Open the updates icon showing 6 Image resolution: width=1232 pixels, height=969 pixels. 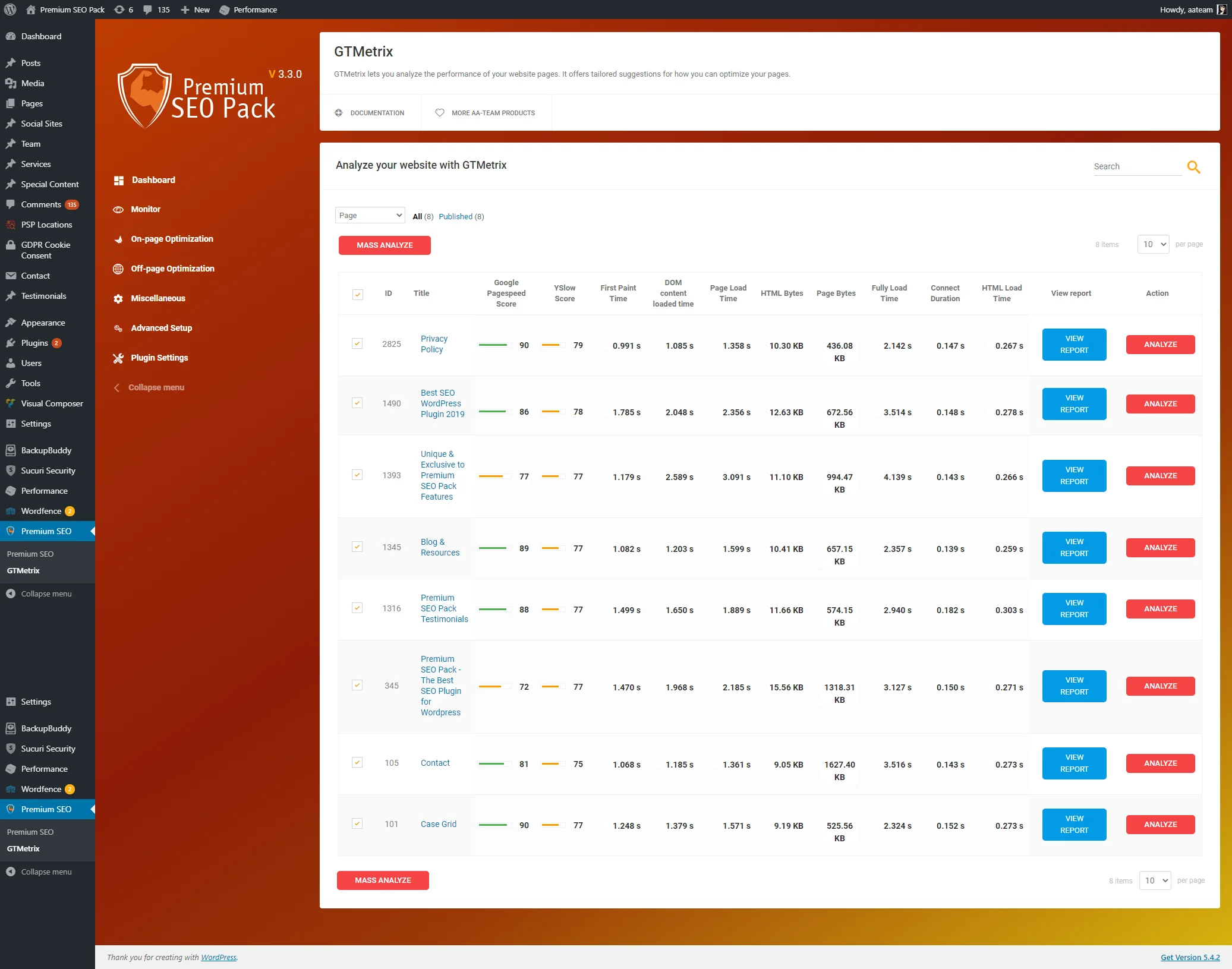pyautogui.click(x=119, y=10)
